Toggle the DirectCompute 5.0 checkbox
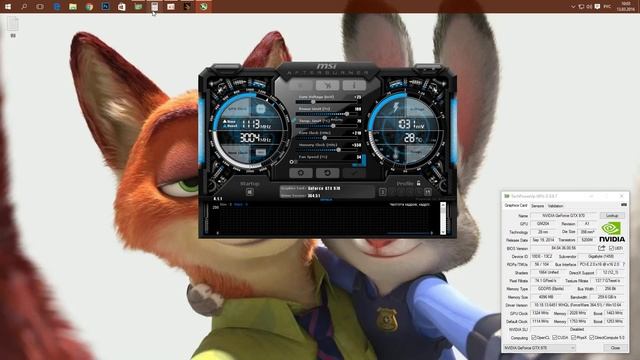Screen dimensions: 640x360 (x=591, y=338)
